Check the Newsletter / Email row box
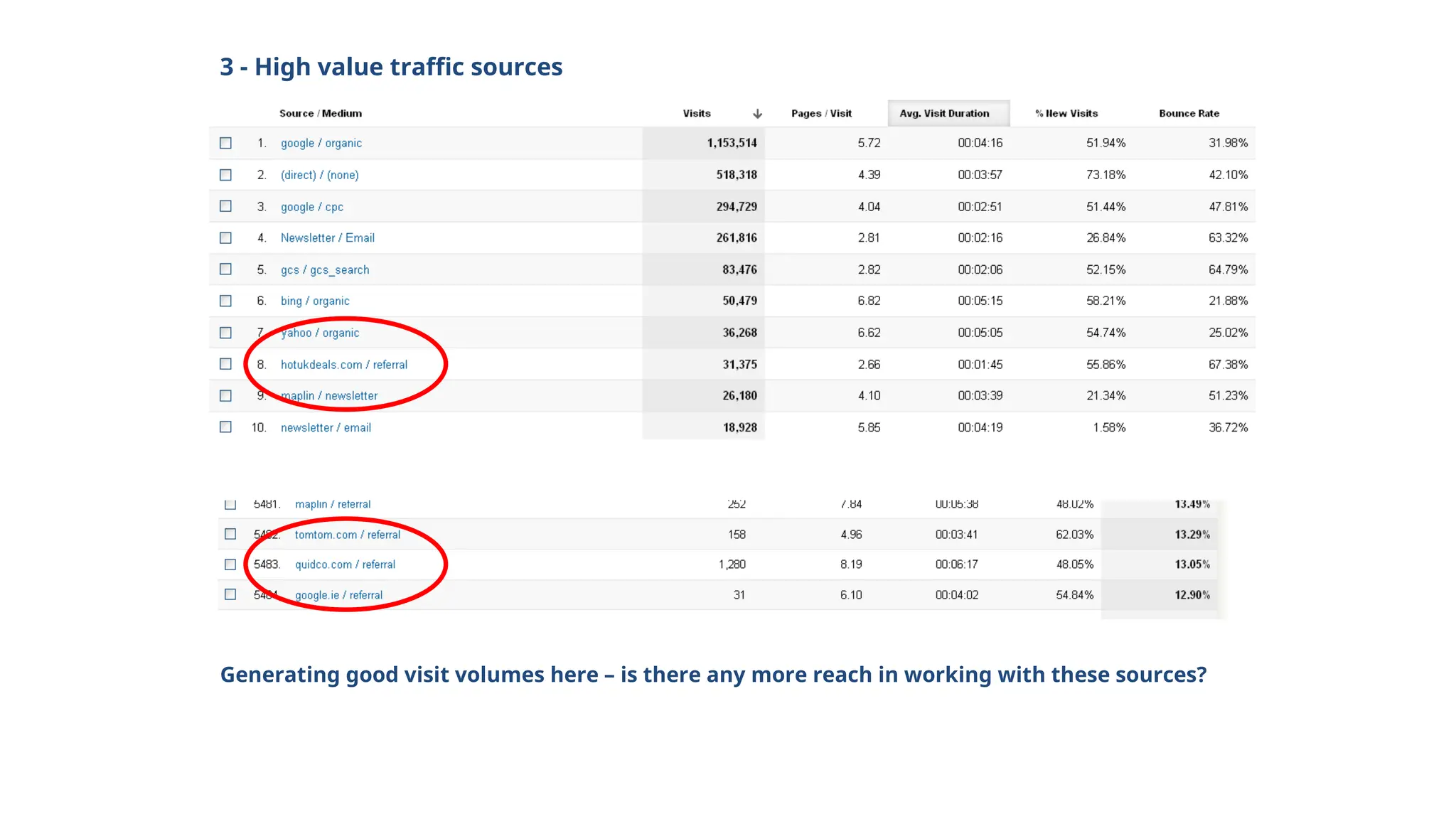 [x=225, y=238]
